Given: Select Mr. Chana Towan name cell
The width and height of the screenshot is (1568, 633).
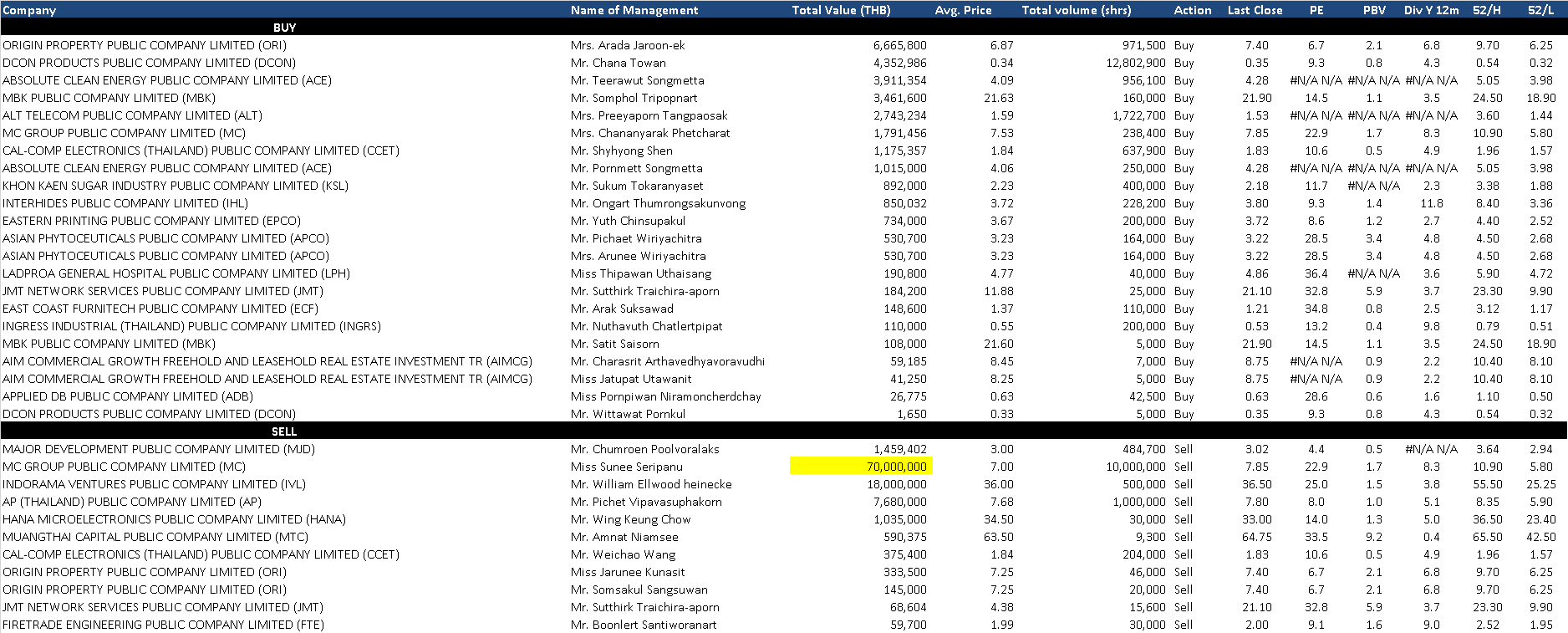Looking at the screenshot, I should pyautogui.click(x=619, y=63).
